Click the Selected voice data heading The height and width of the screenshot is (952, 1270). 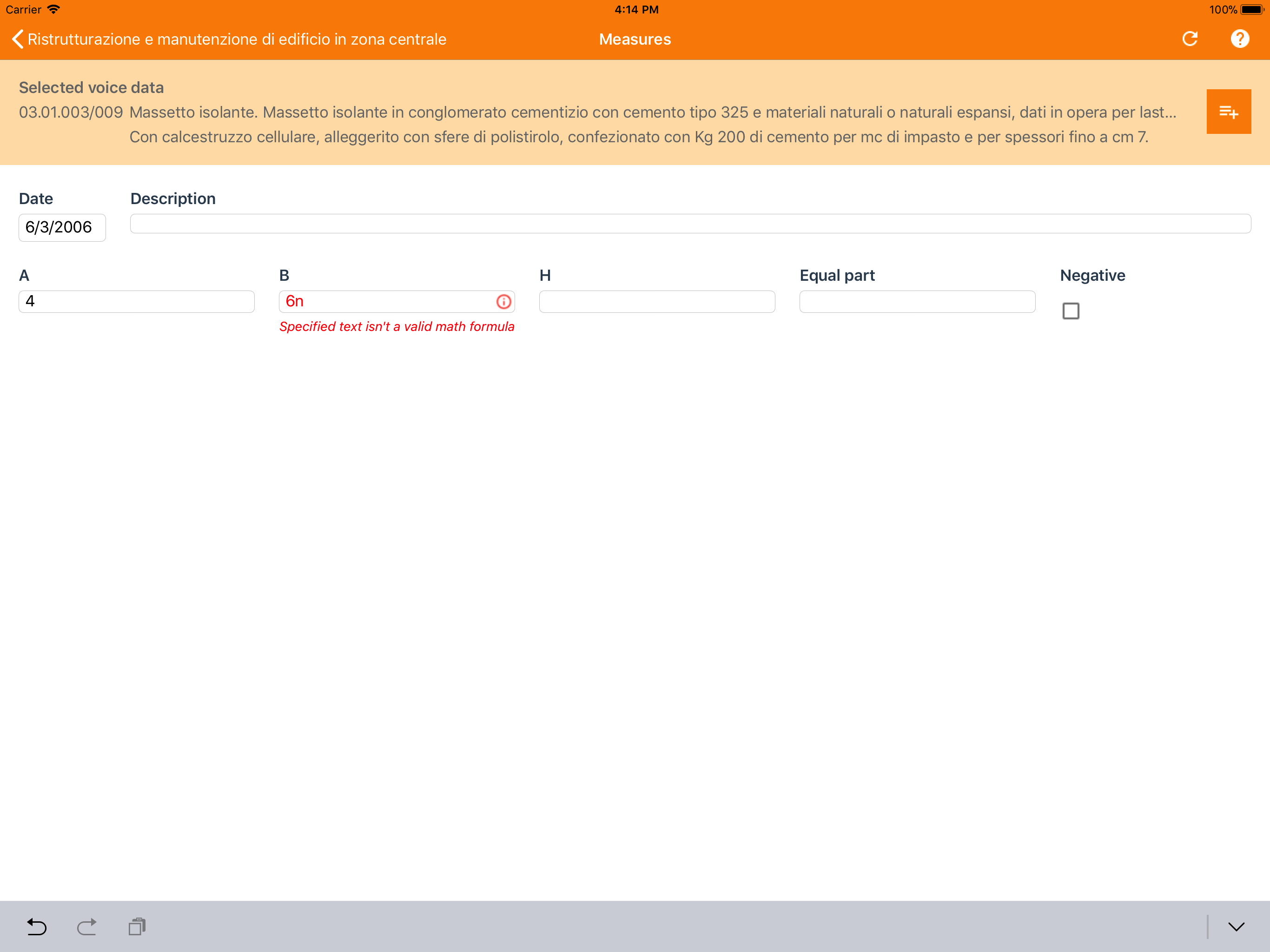tap(91, 87)
